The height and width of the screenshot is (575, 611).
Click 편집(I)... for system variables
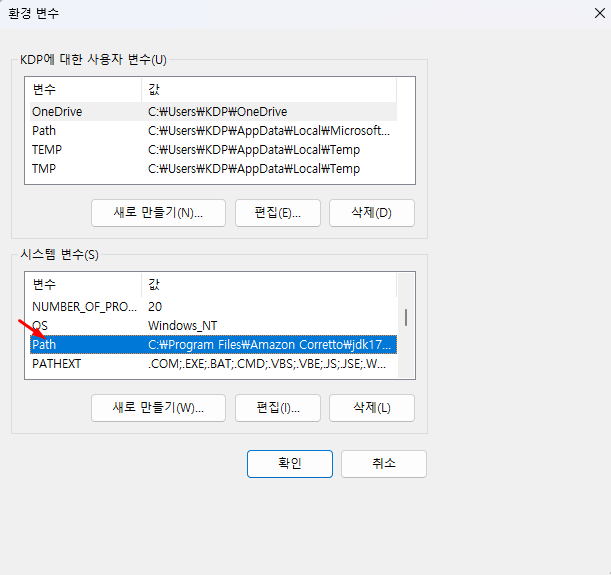[278, 408]
